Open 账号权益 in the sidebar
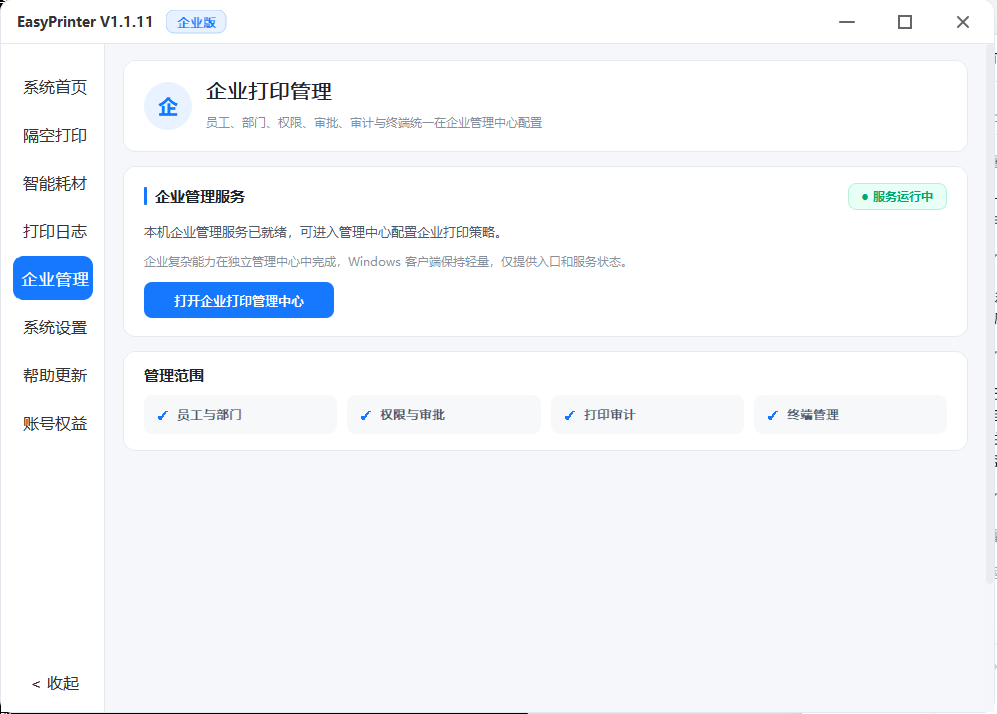 (55, 423)
